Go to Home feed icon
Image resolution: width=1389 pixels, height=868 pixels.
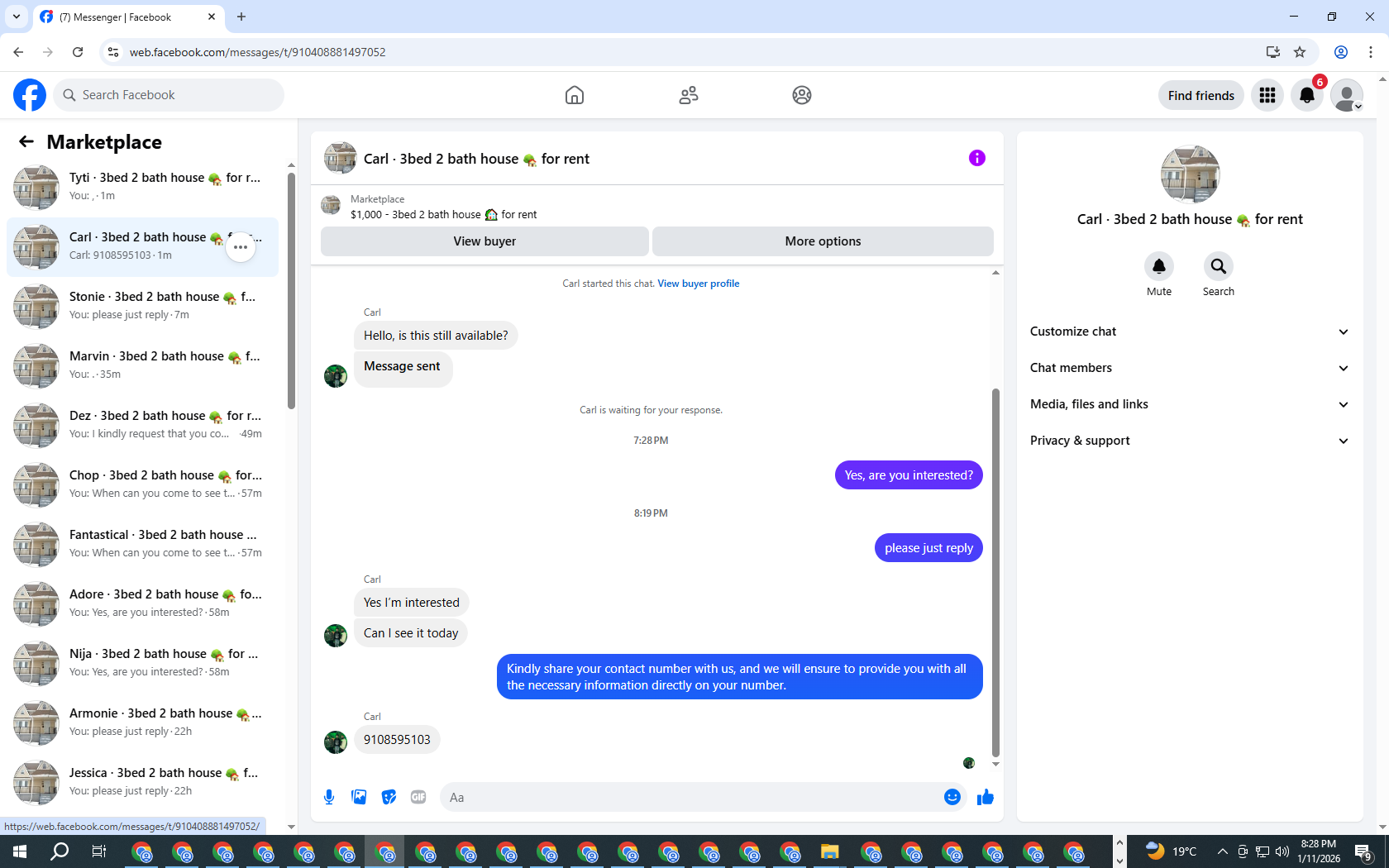click(575, 95)
